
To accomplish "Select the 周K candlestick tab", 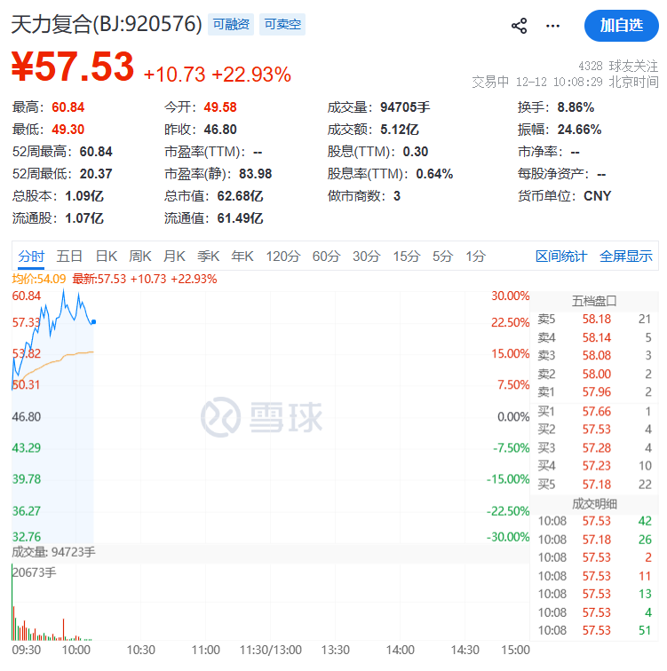I will click(x=140, y=256).
